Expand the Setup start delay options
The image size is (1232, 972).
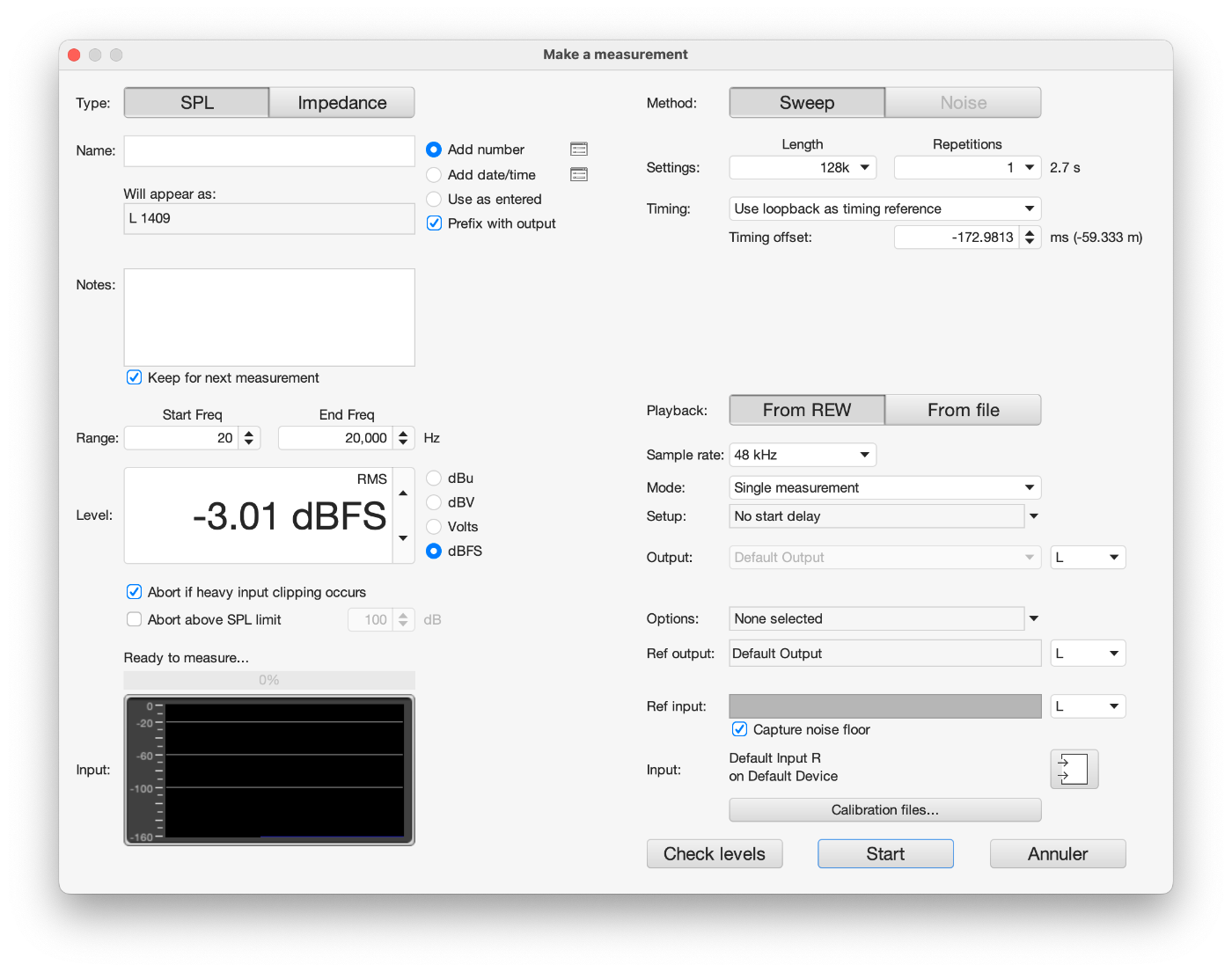pos(1034,516)
